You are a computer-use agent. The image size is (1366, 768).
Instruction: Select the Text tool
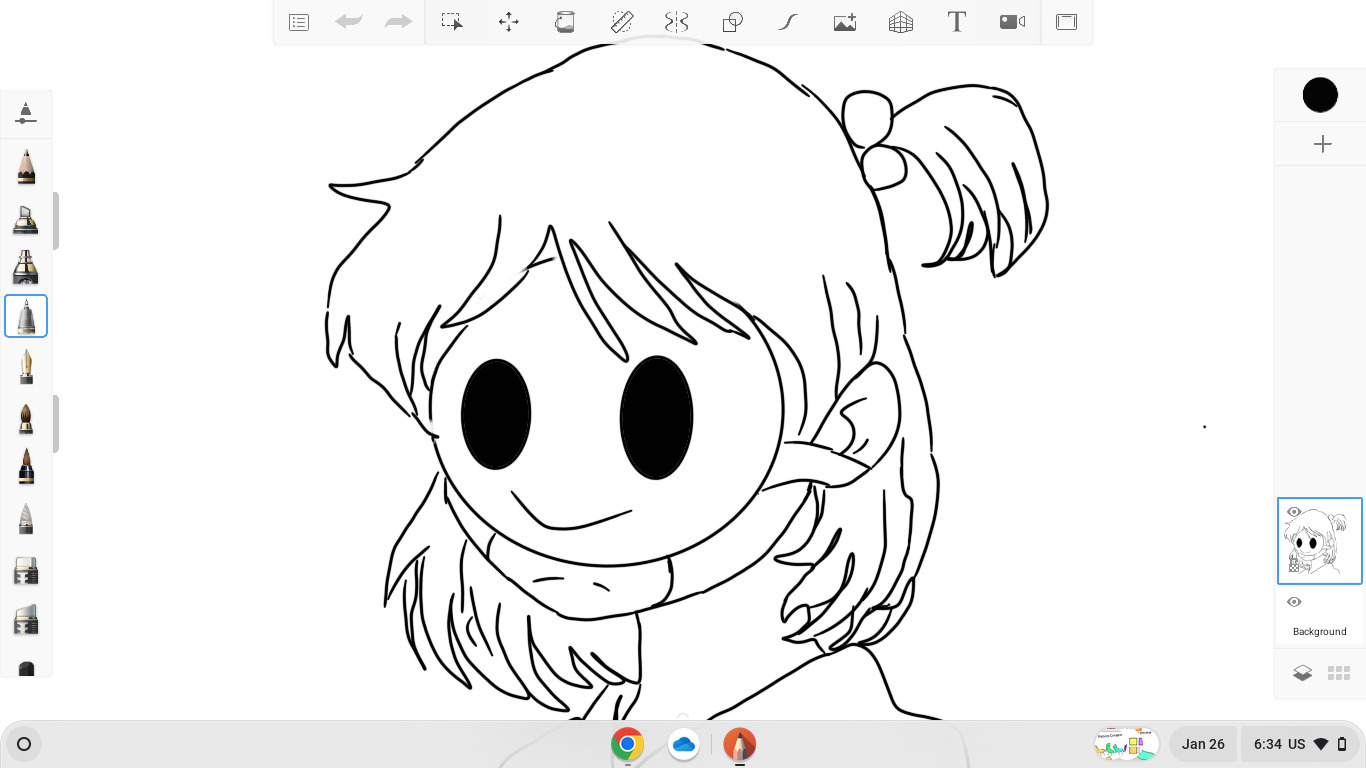[957, 22]
